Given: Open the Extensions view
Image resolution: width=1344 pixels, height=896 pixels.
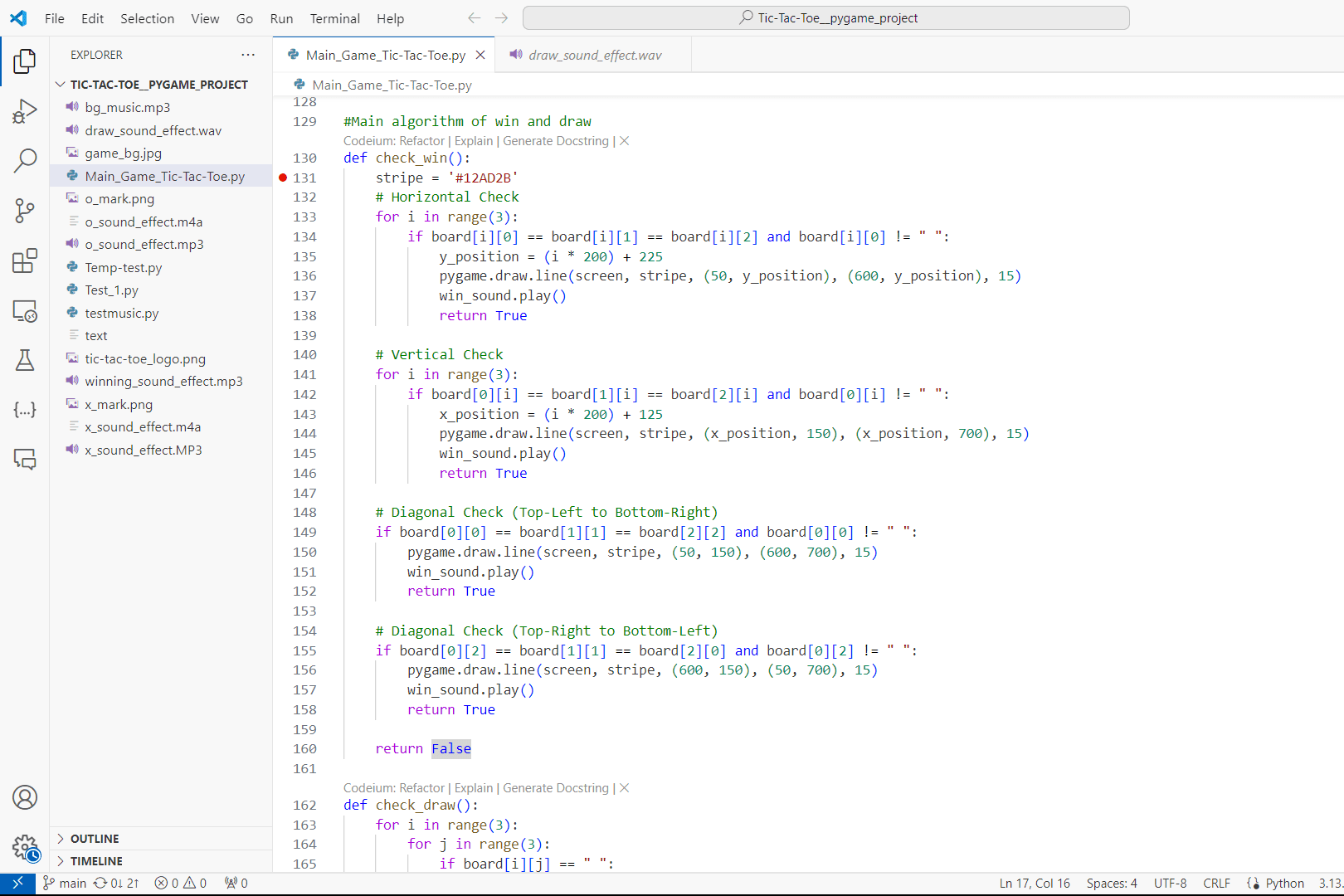Looking at the screenshot, I should [x=25, y=261].
